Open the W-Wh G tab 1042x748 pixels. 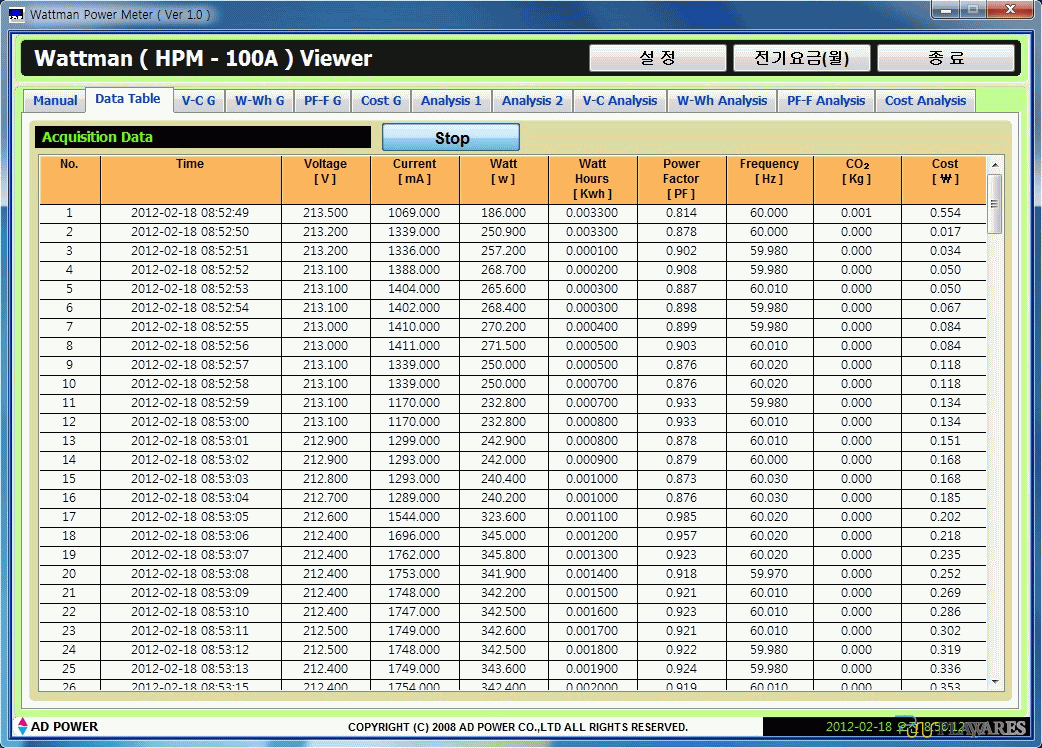[259, 100]
